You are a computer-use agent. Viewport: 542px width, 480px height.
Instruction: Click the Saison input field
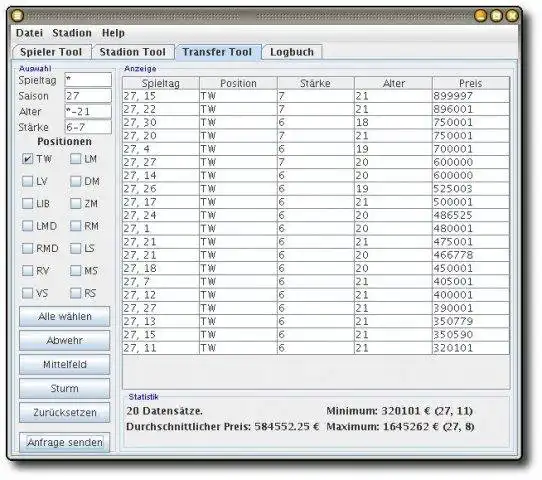click(88, 96)
